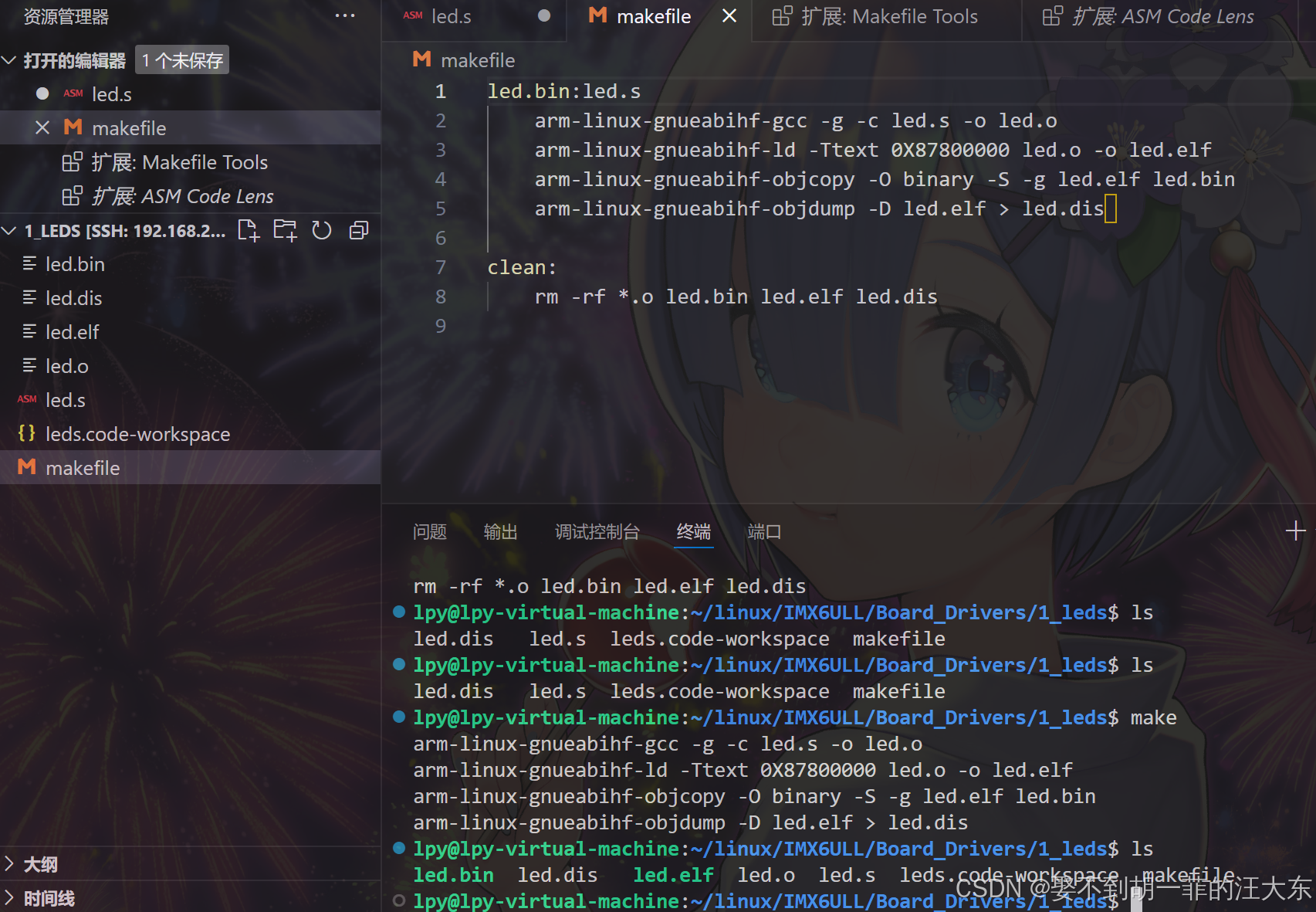Viewport: 1316px width, 912px height.
Task: Select the 终端 terminal panel tab
Action: (694, 531)
